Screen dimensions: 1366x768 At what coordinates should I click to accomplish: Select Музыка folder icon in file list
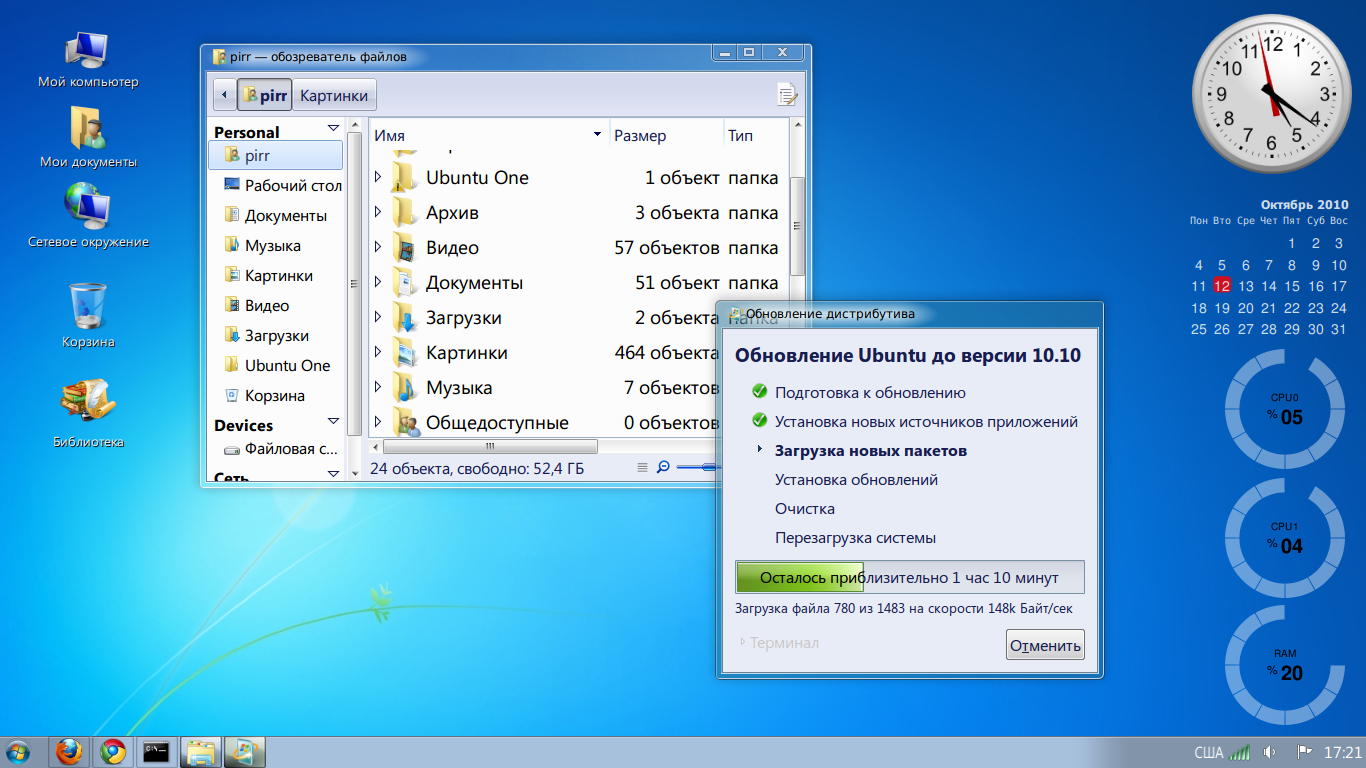click(x=404, y=387)
